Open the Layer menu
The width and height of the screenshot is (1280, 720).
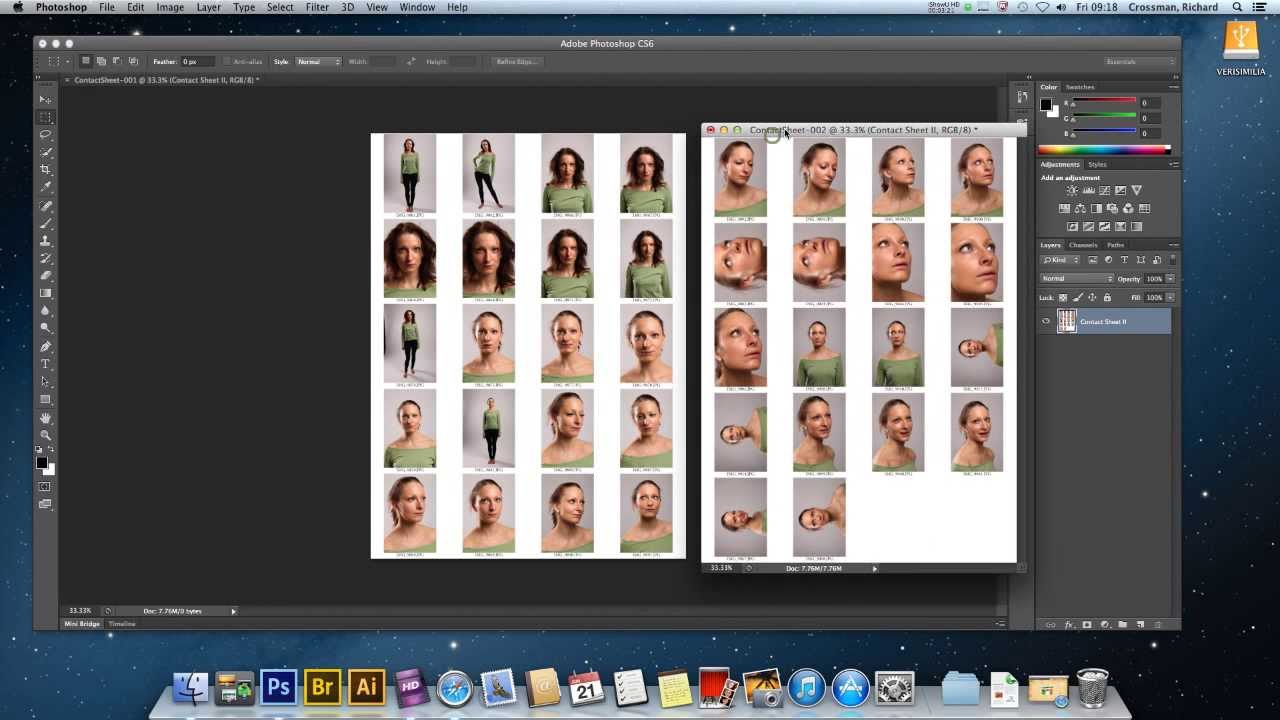[x=209, y=7]
